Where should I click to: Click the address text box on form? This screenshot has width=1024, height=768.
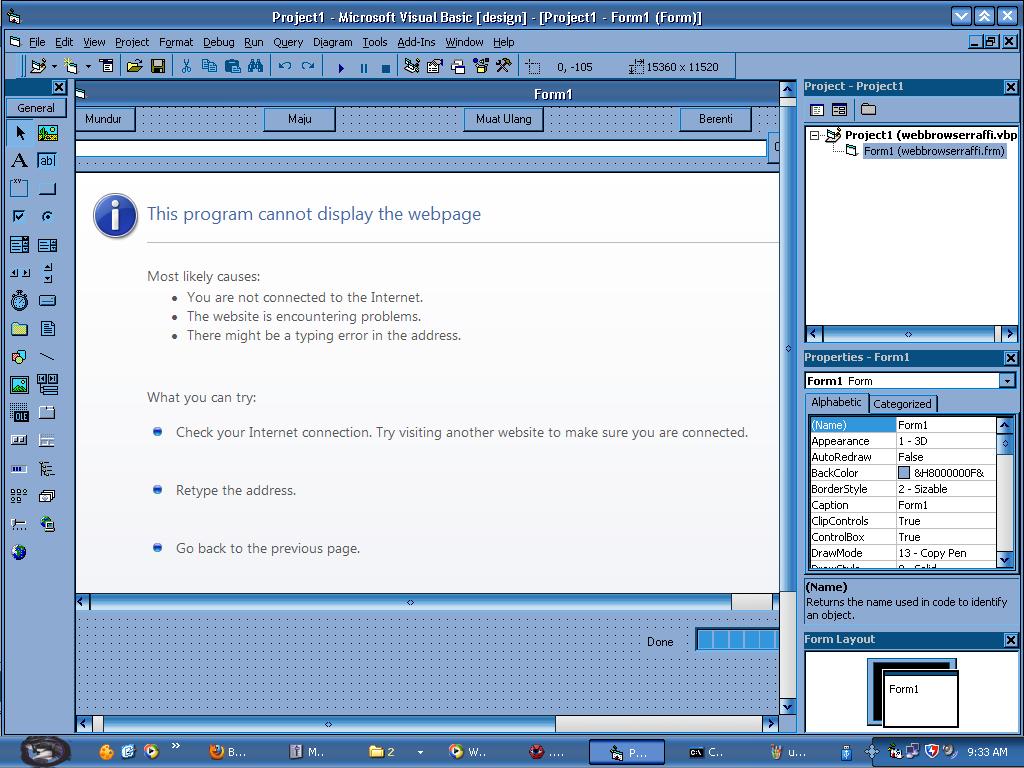(421, 148)
